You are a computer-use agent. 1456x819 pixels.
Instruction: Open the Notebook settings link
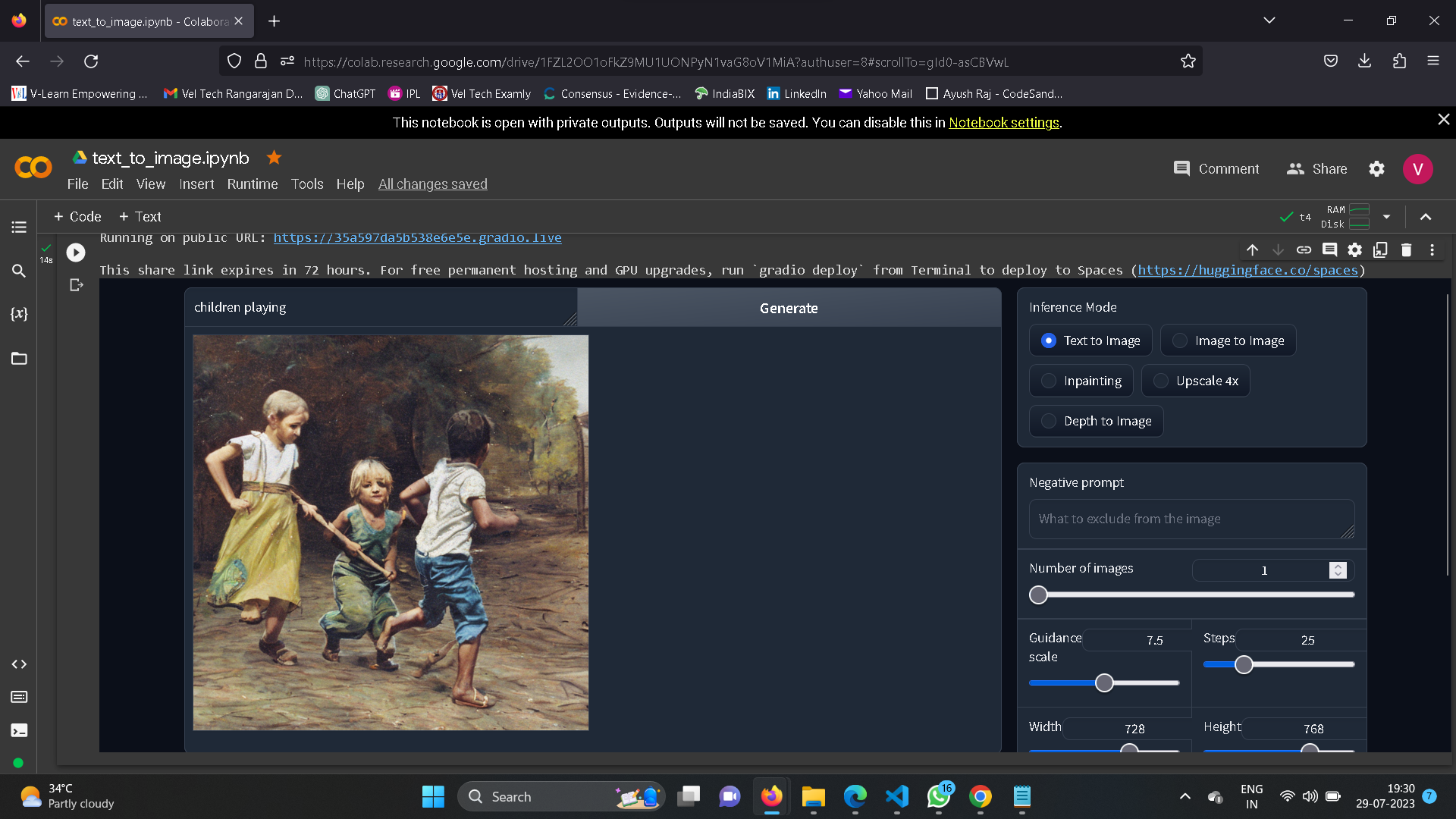[1003, 122]
